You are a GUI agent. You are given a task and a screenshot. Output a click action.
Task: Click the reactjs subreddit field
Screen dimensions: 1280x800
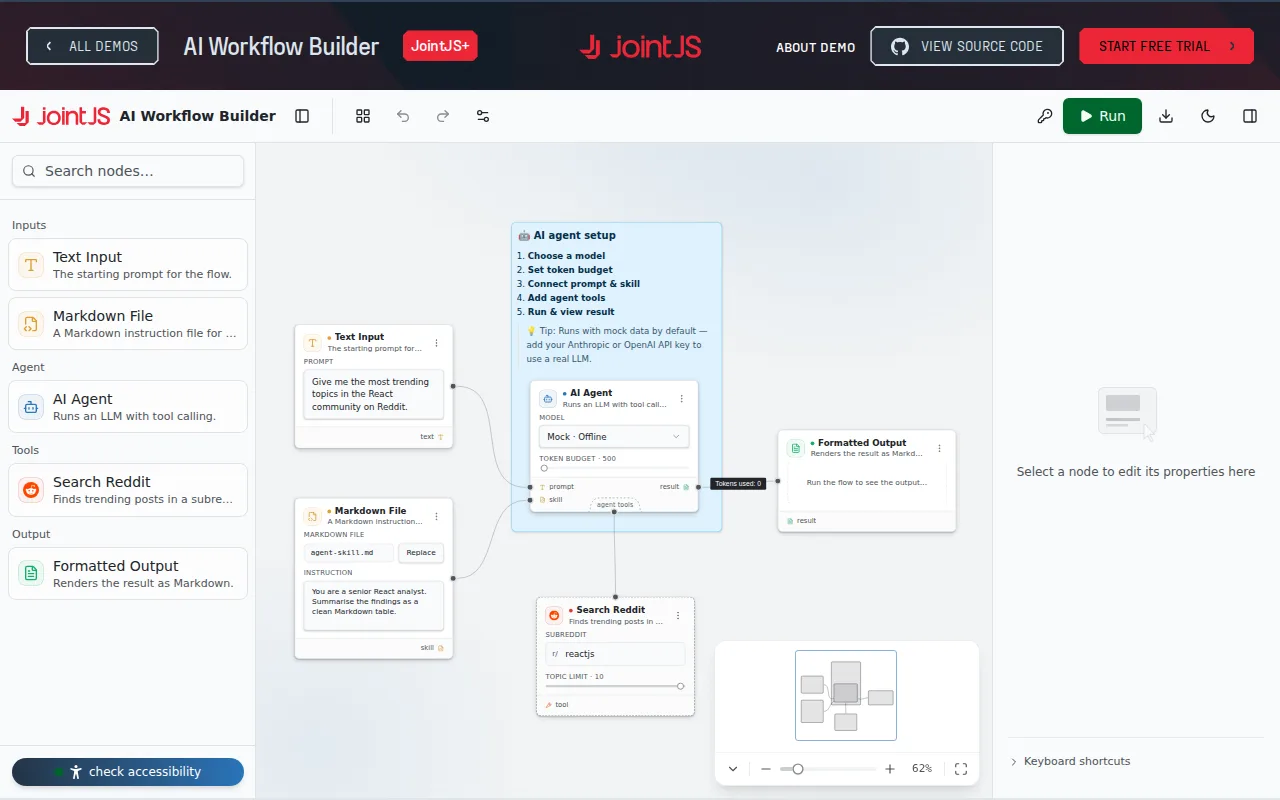615,654
